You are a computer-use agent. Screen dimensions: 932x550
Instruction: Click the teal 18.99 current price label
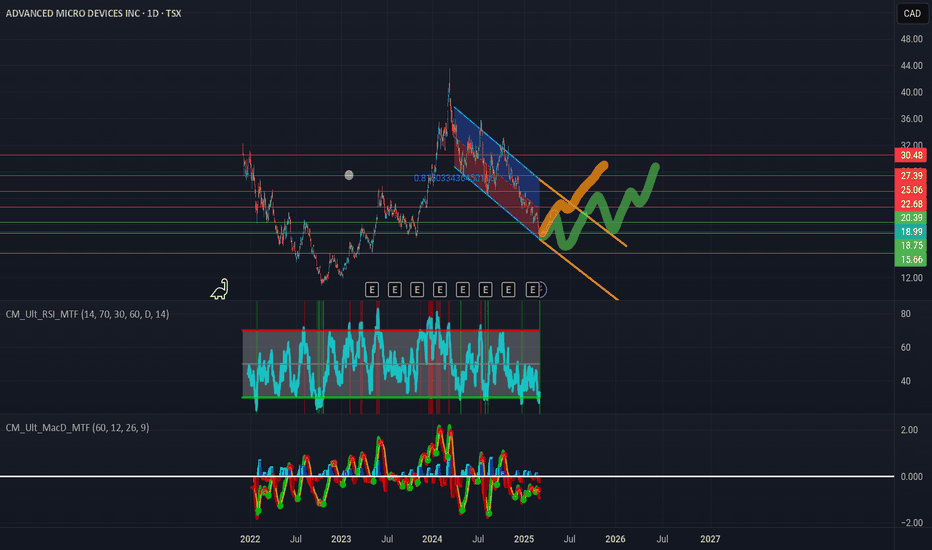tap(911, 231)
